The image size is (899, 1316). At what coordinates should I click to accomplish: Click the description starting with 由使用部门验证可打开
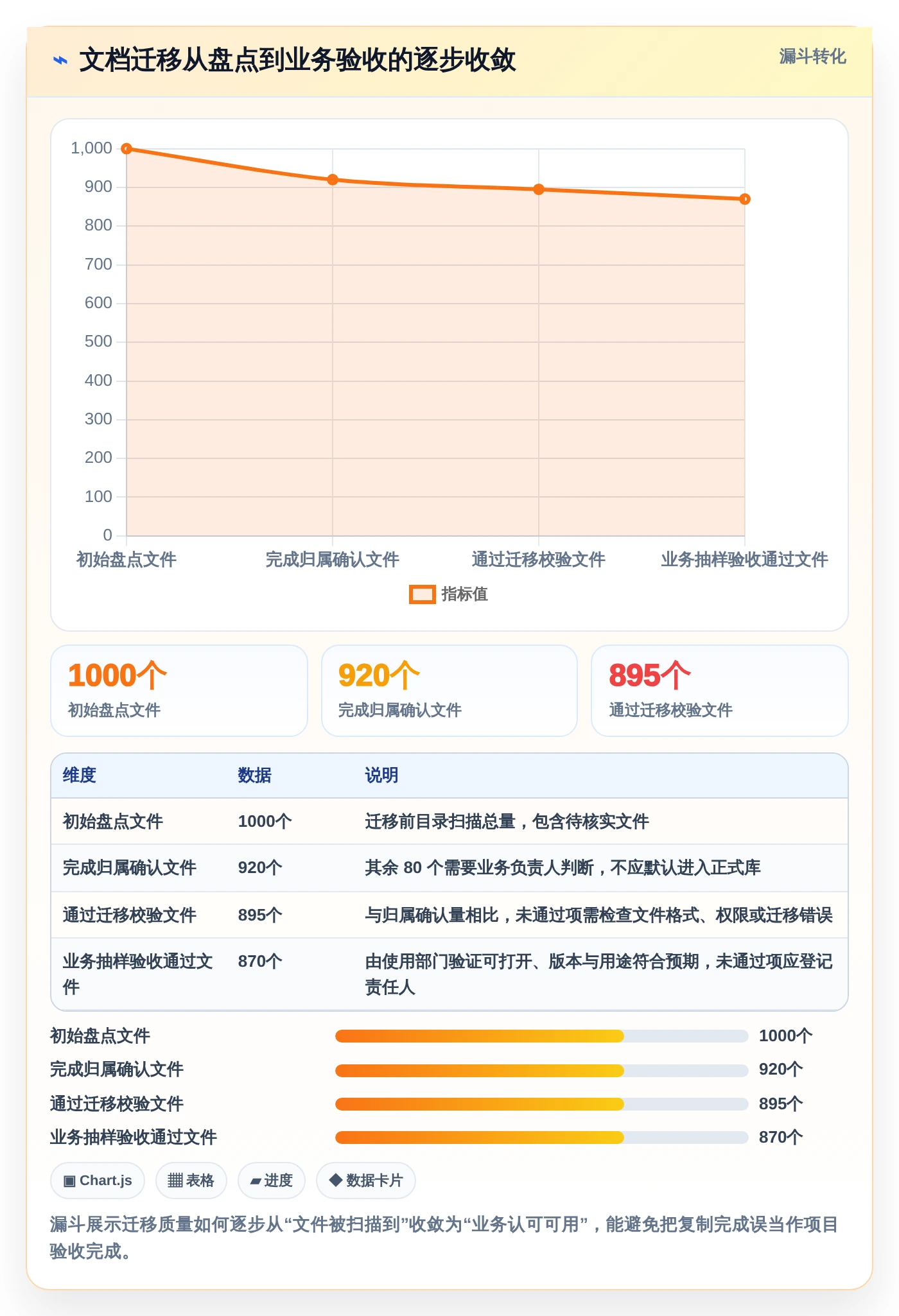(x=598, y=974)
